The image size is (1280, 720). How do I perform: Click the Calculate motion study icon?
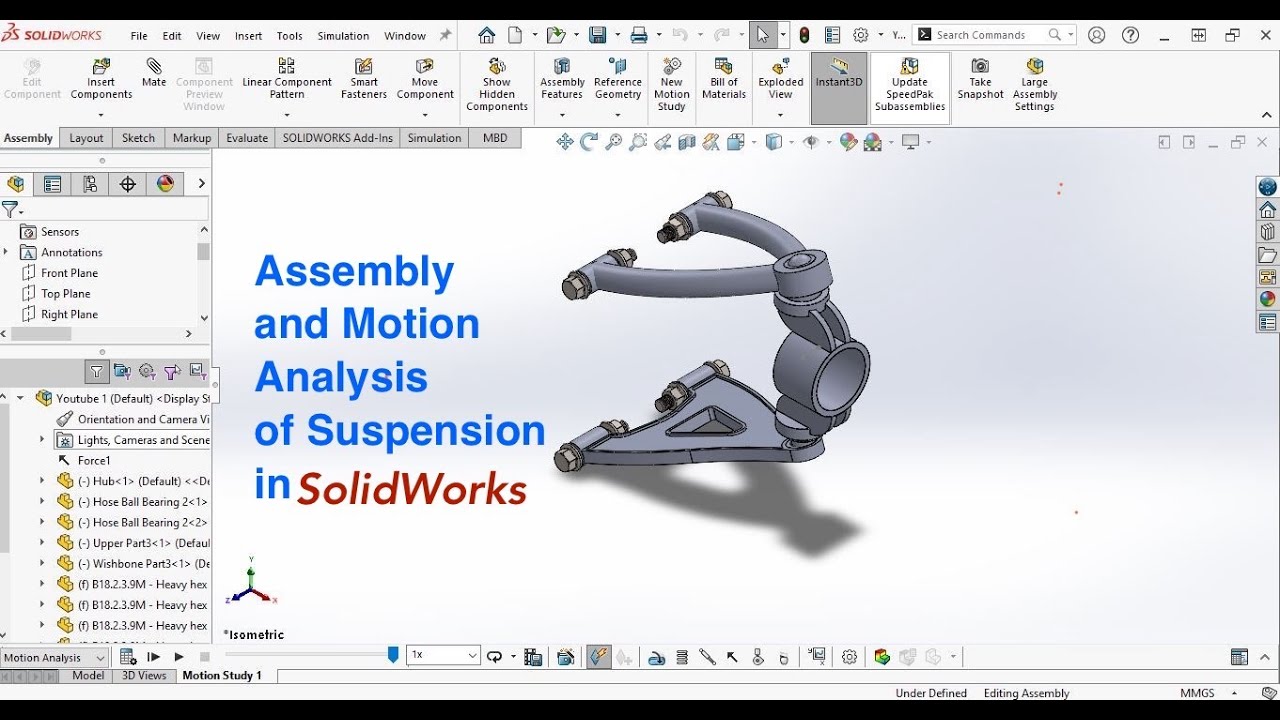[128, 657]
